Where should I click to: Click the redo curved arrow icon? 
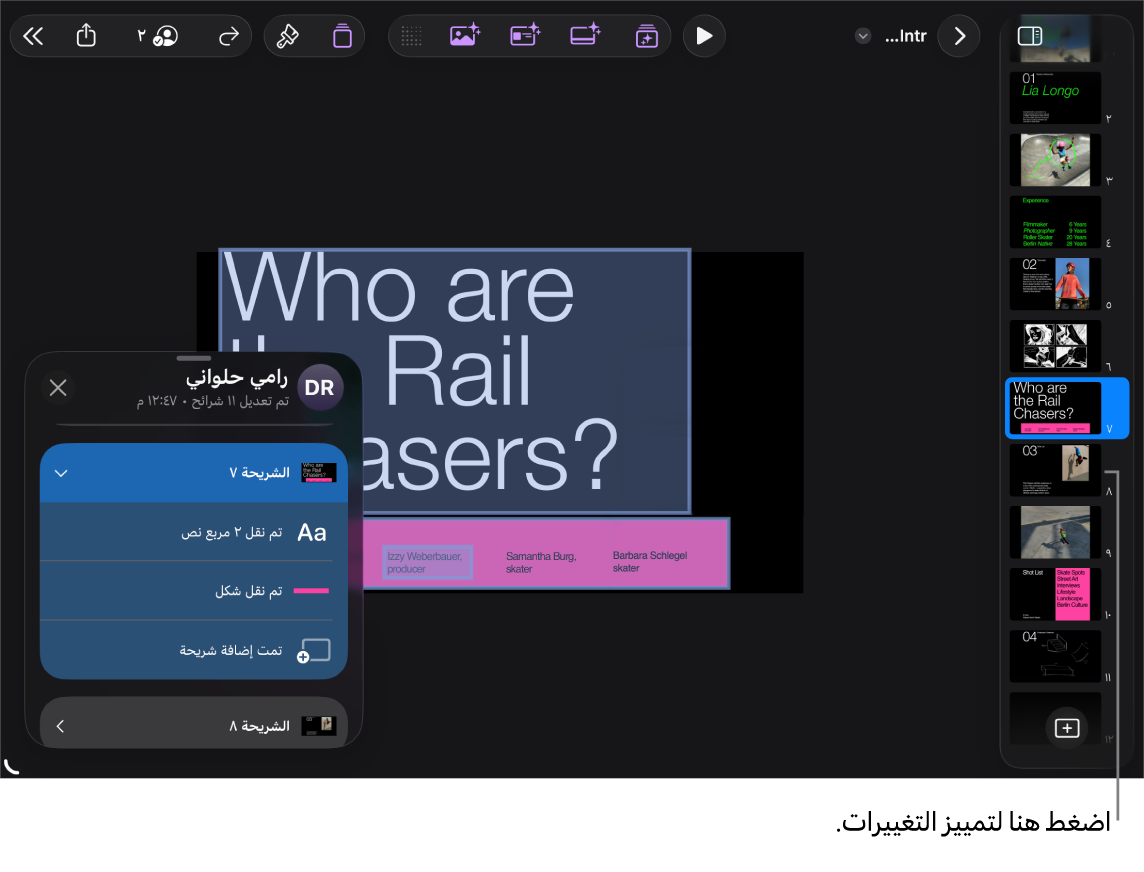click(x=228, y=36)
